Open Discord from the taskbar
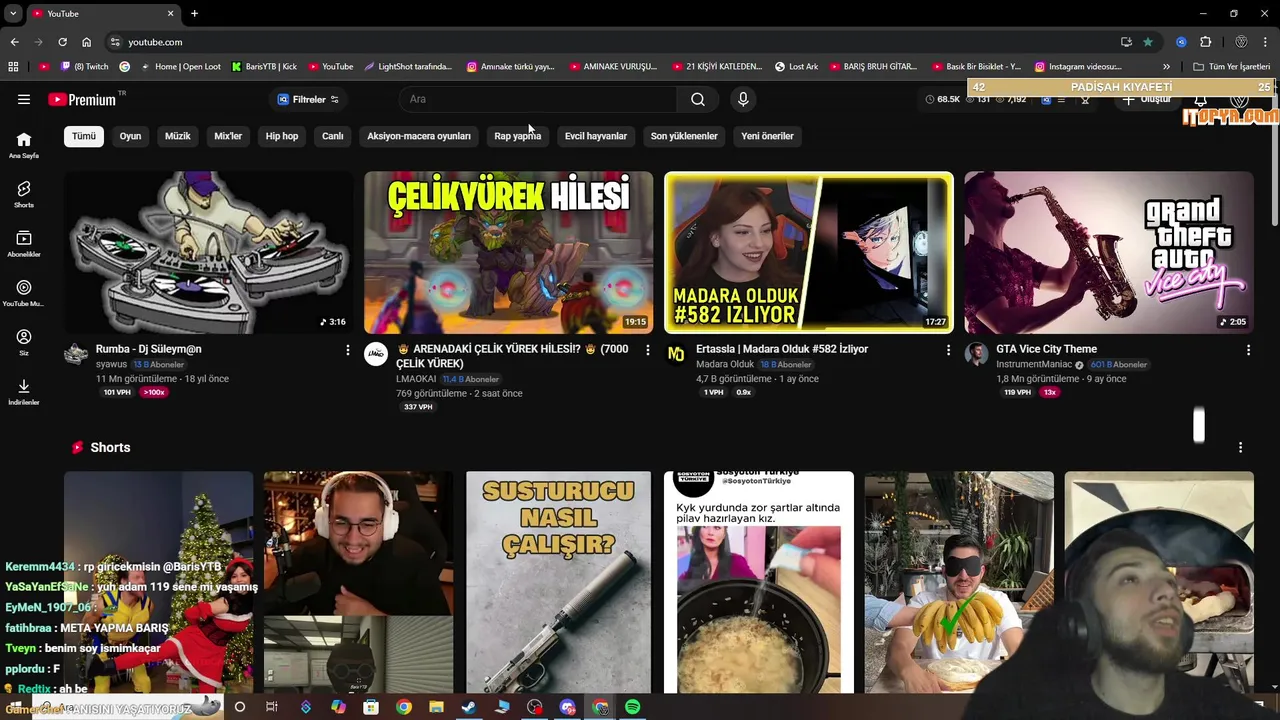Viewport: 1280px width, 720px height. point(567,707)
